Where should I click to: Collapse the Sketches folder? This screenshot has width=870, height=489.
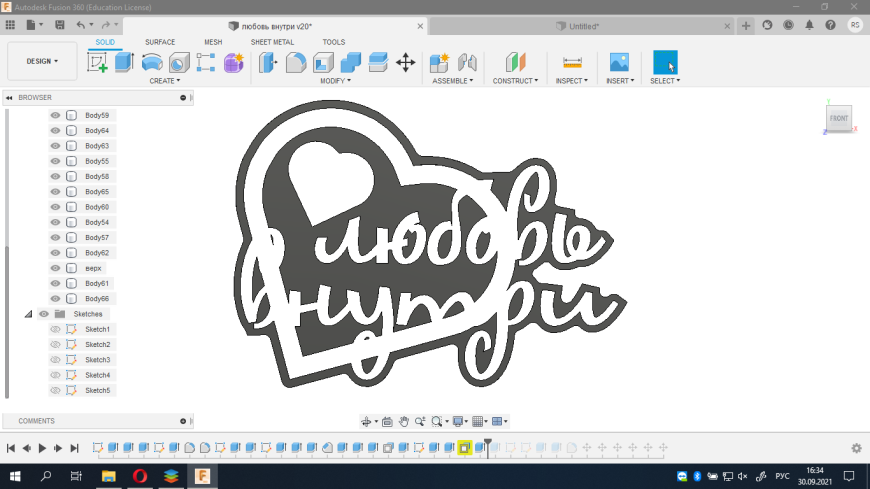point(28,314)
